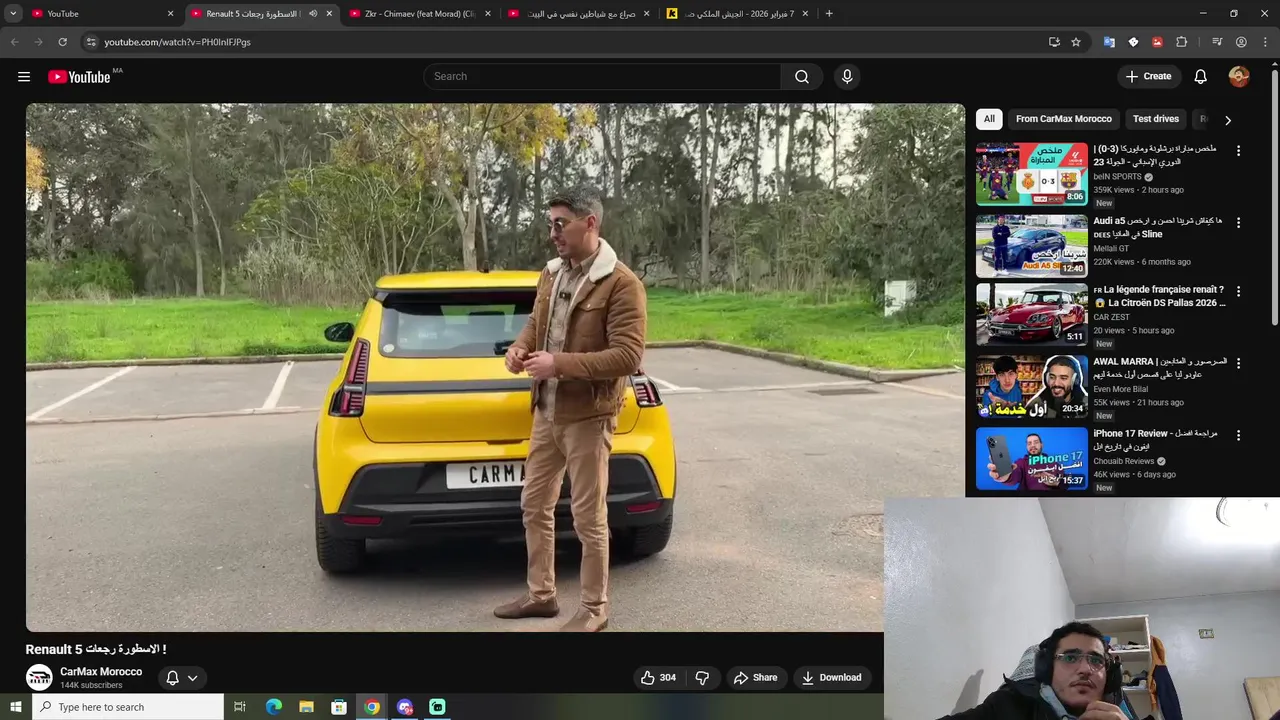Select From CarMax Morocco chip
Image resolution: width=1280 pixels, height=720 pixels.
[1063, 119]
